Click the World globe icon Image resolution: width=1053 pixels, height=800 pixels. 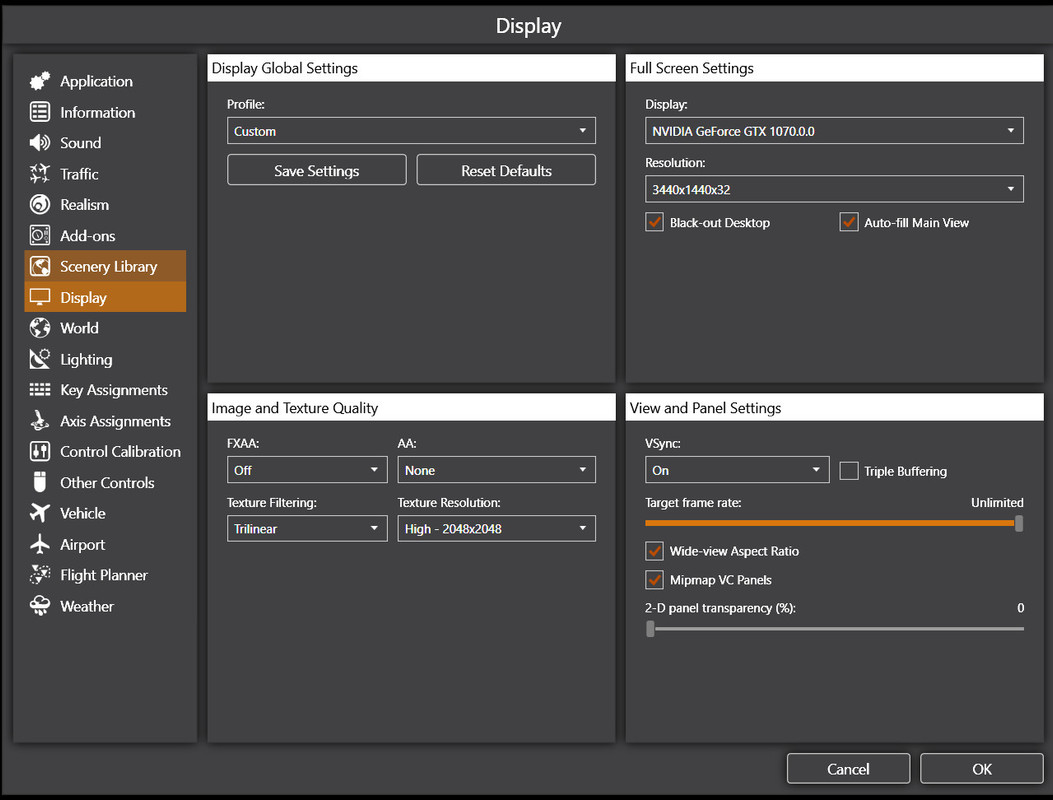pos(40,328)
